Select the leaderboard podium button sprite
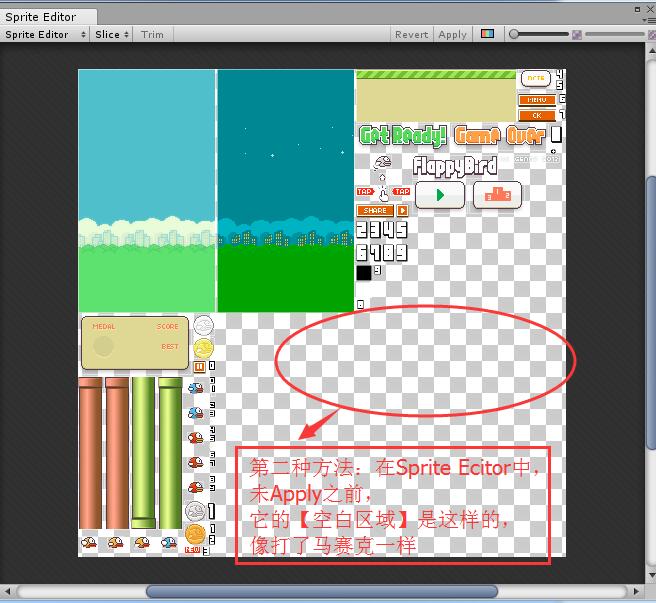Screen dimensions: 656x603 pyautogui.click(x=497, y=195)
